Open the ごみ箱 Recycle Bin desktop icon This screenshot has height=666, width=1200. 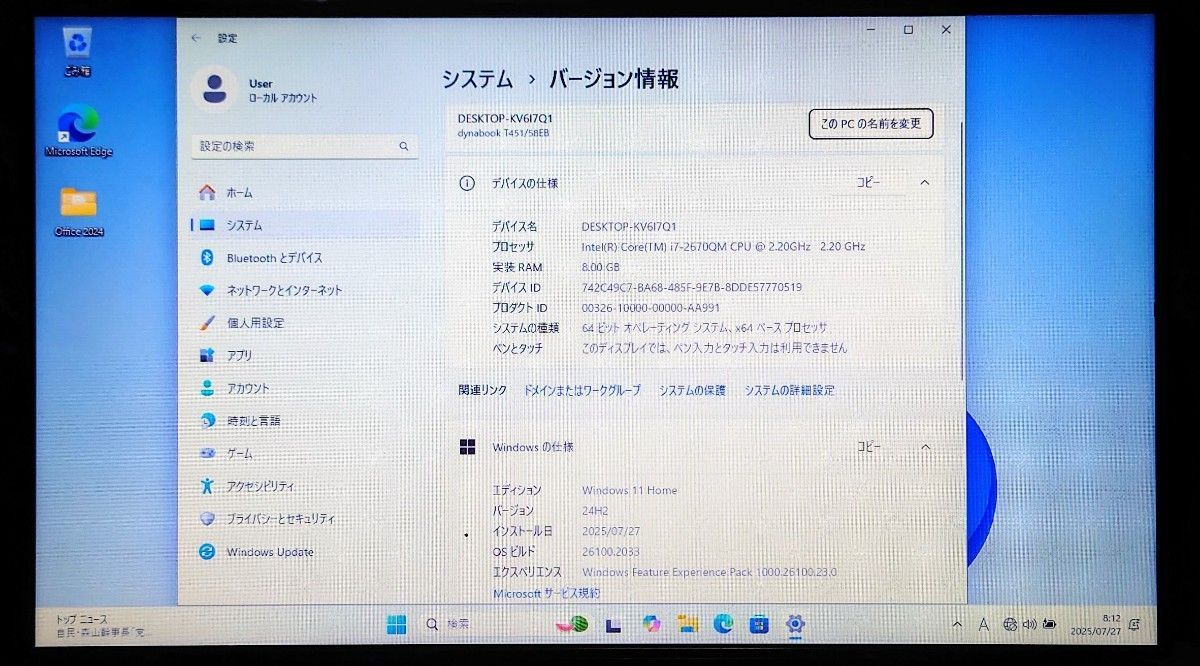(x=77, y=51)
